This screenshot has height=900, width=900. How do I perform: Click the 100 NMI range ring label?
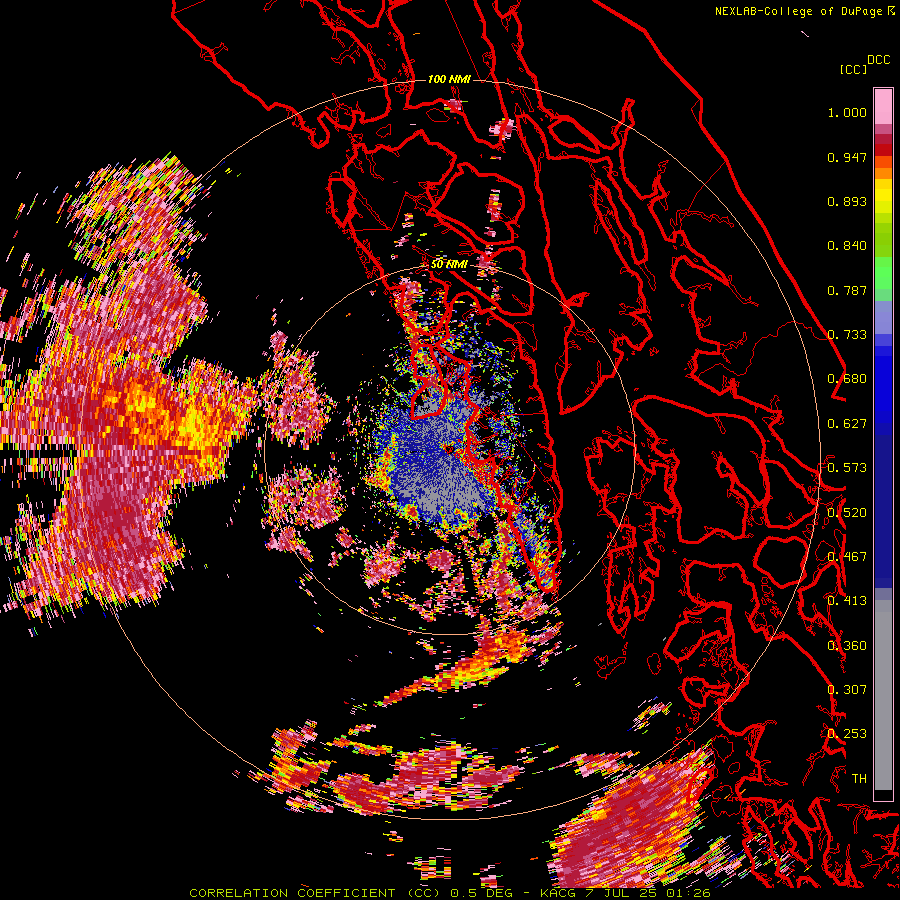tap(449, 79)
